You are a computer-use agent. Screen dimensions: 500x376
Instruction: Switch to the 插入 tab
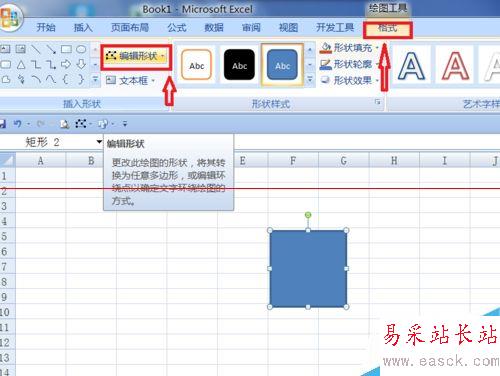coord(83,27)
